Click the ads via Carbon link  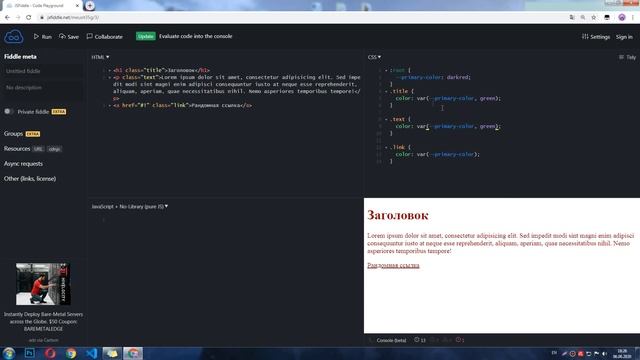point(43,340)
